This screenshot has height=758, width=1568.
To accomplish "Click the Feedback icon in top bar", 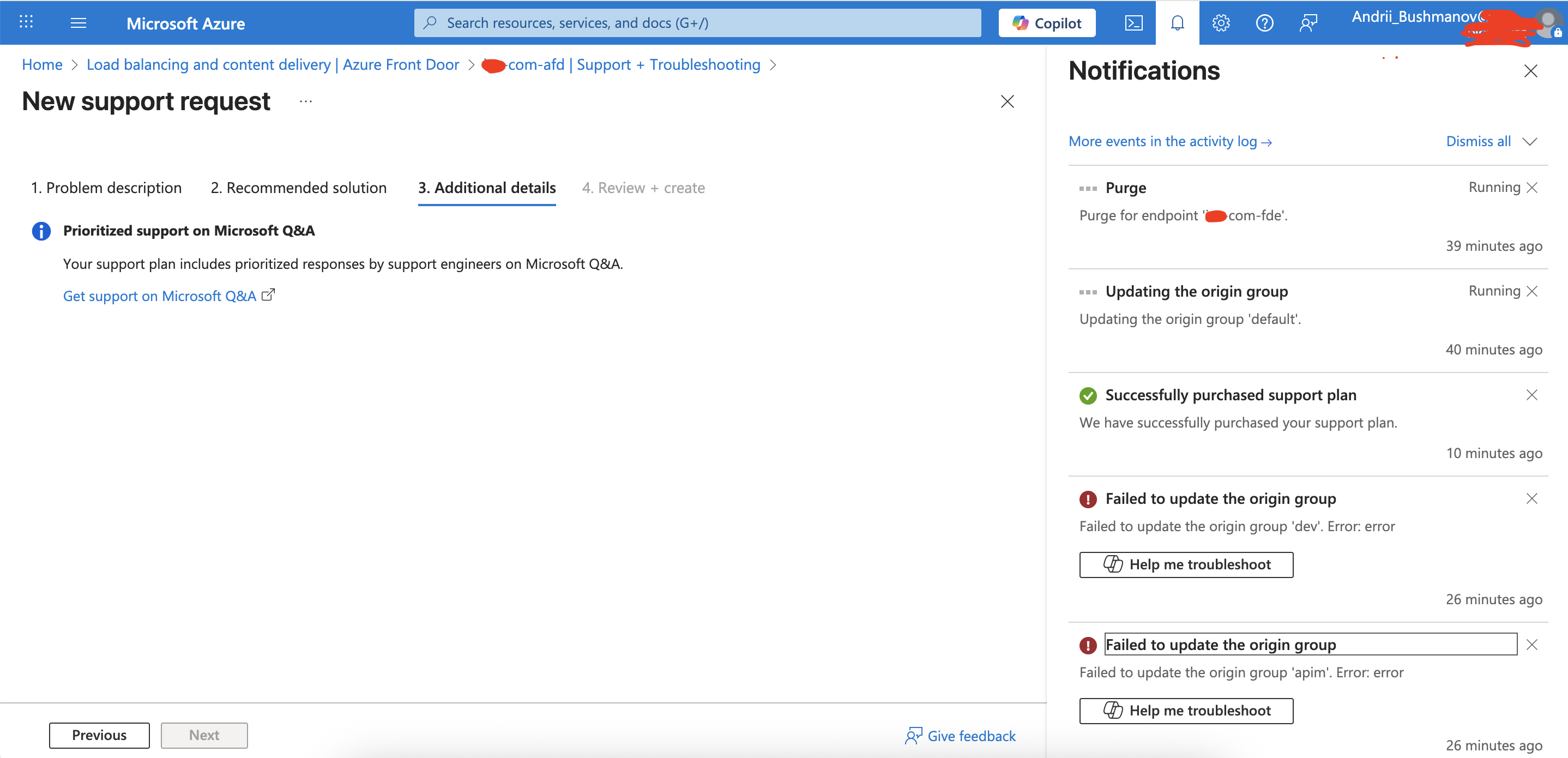I will point(1308,23).
